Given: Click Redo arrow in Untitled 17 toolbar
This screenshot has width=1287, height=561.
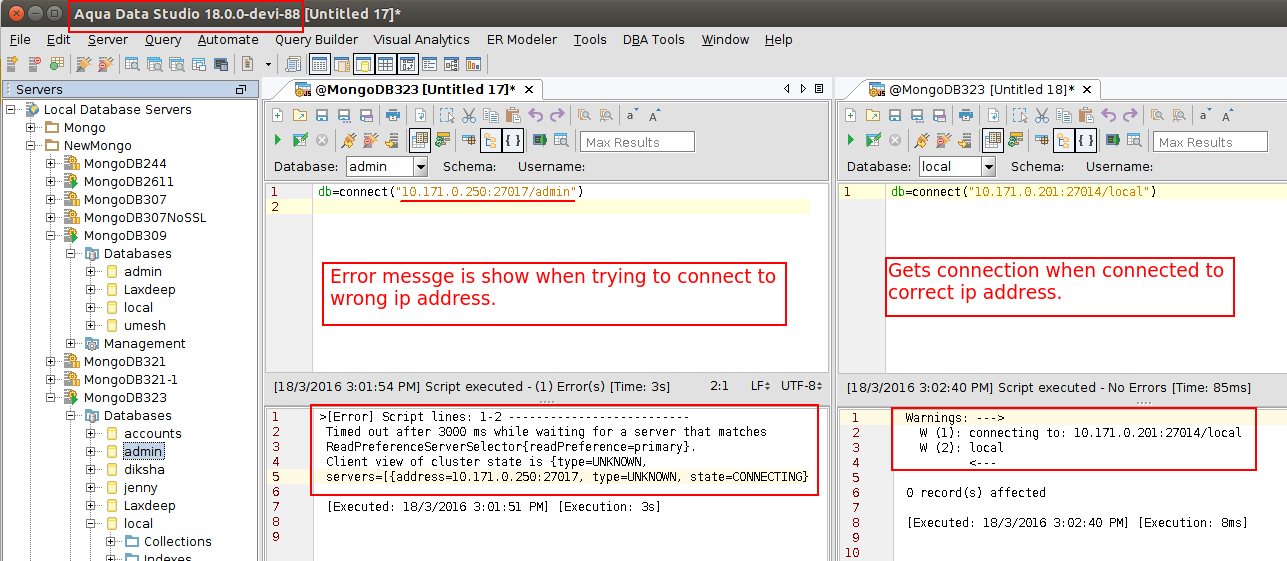Looking at the screenshot, I should (557, 115).
